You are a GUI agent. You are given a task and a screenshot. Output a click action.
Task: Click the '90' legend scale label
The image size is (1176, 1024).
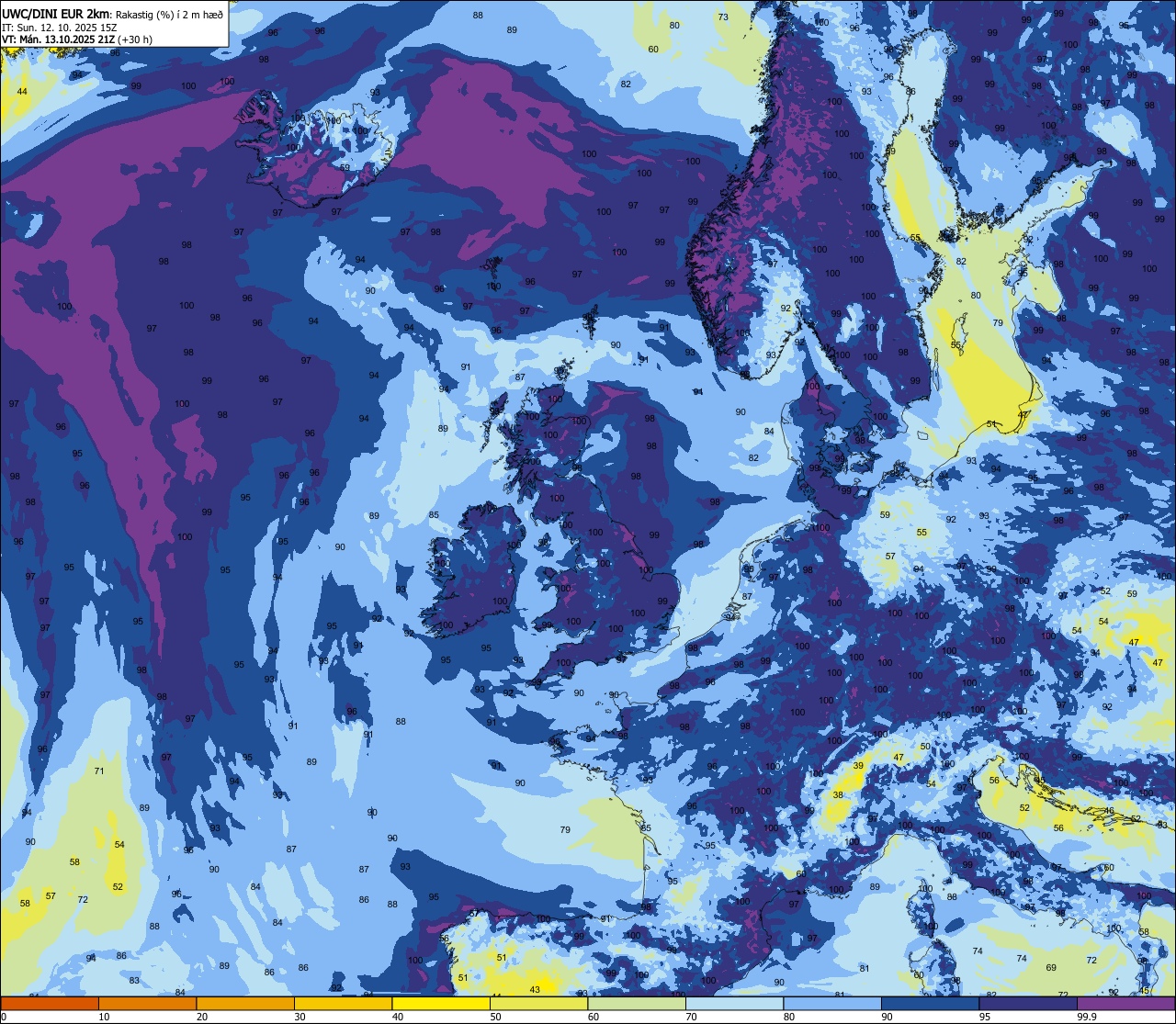click(888, 1017)
